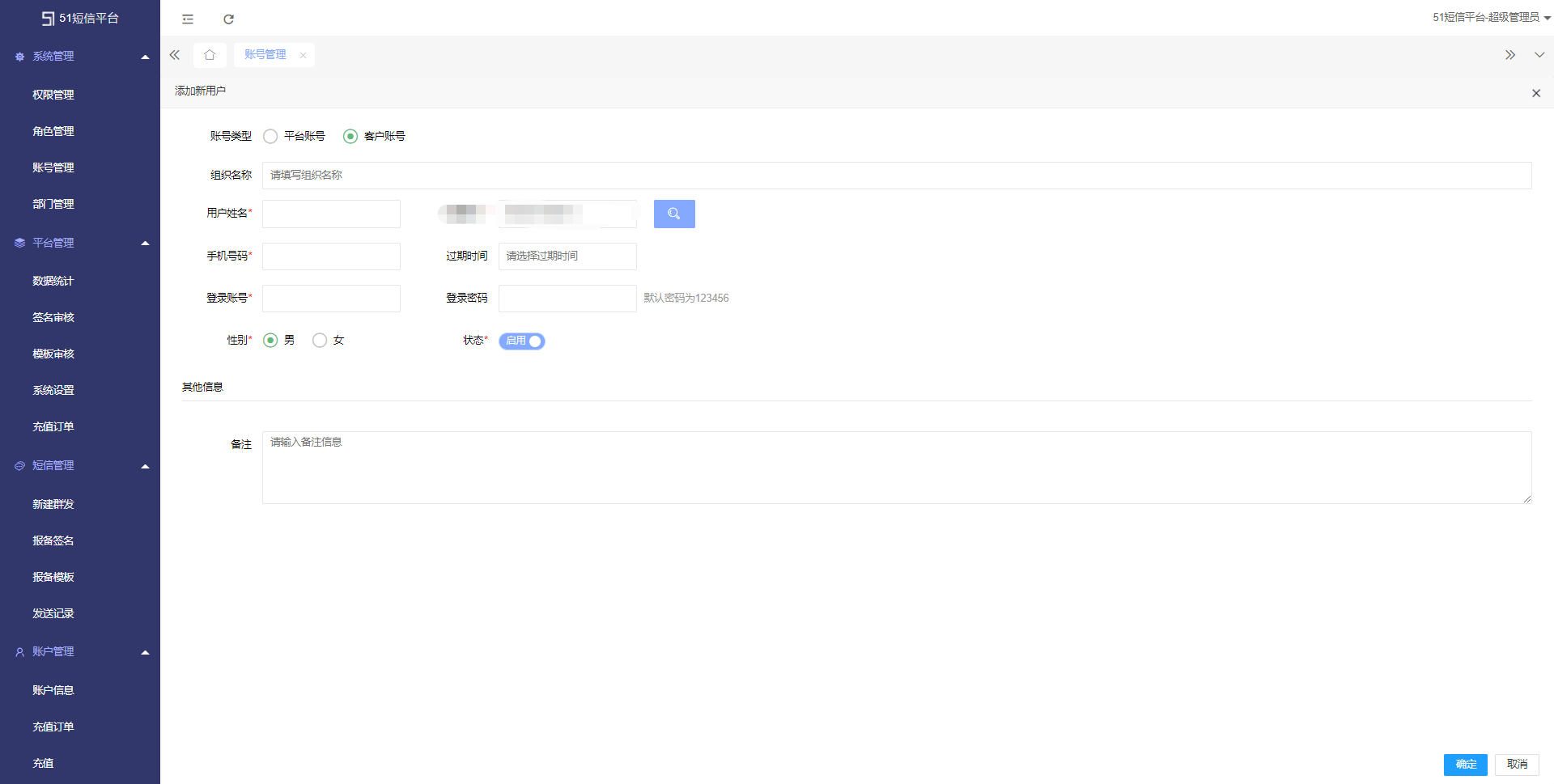The image size is (1554, 784).
Task: Open 充值订单 under 账户管理
Action: [x=53, y=727]
